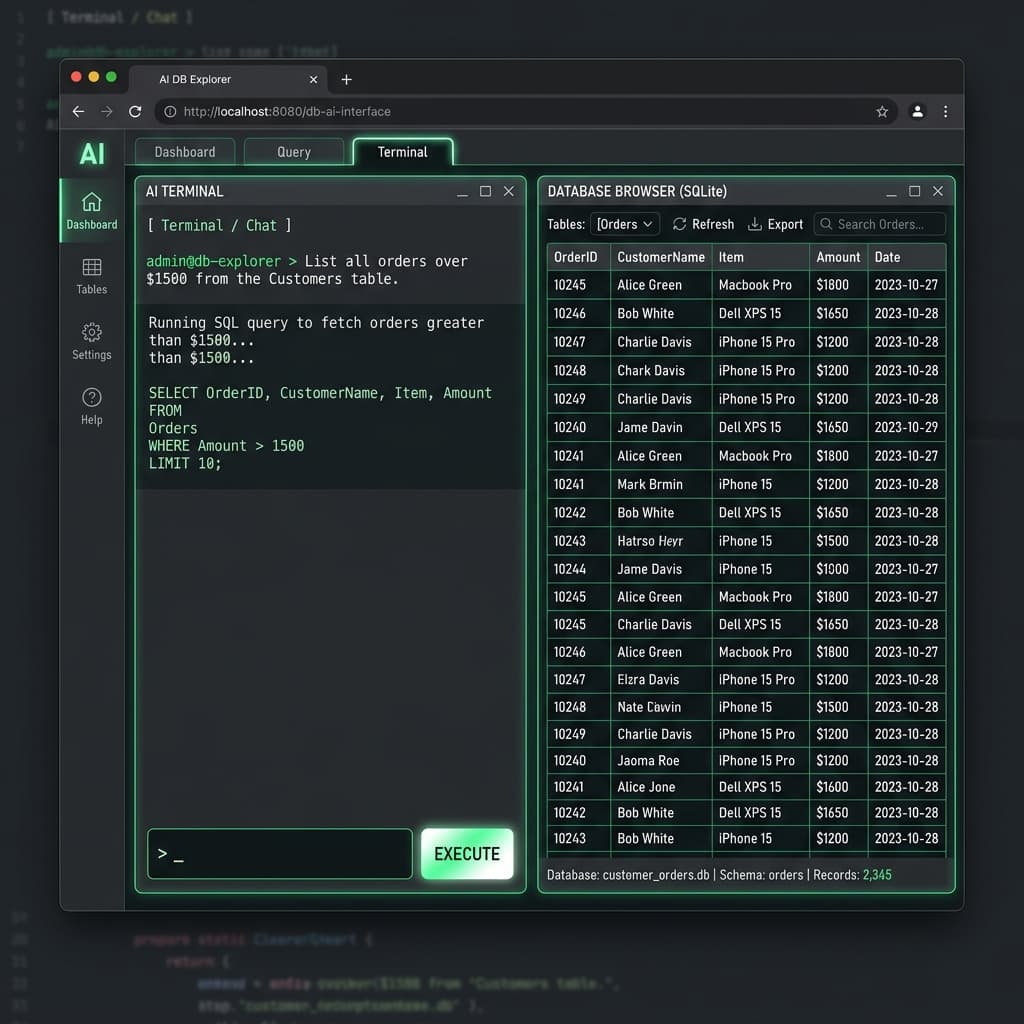Click the red macOS close window dot
Image resolution: width=1024 pixels, height=1024 pixels.
(76, 76)
